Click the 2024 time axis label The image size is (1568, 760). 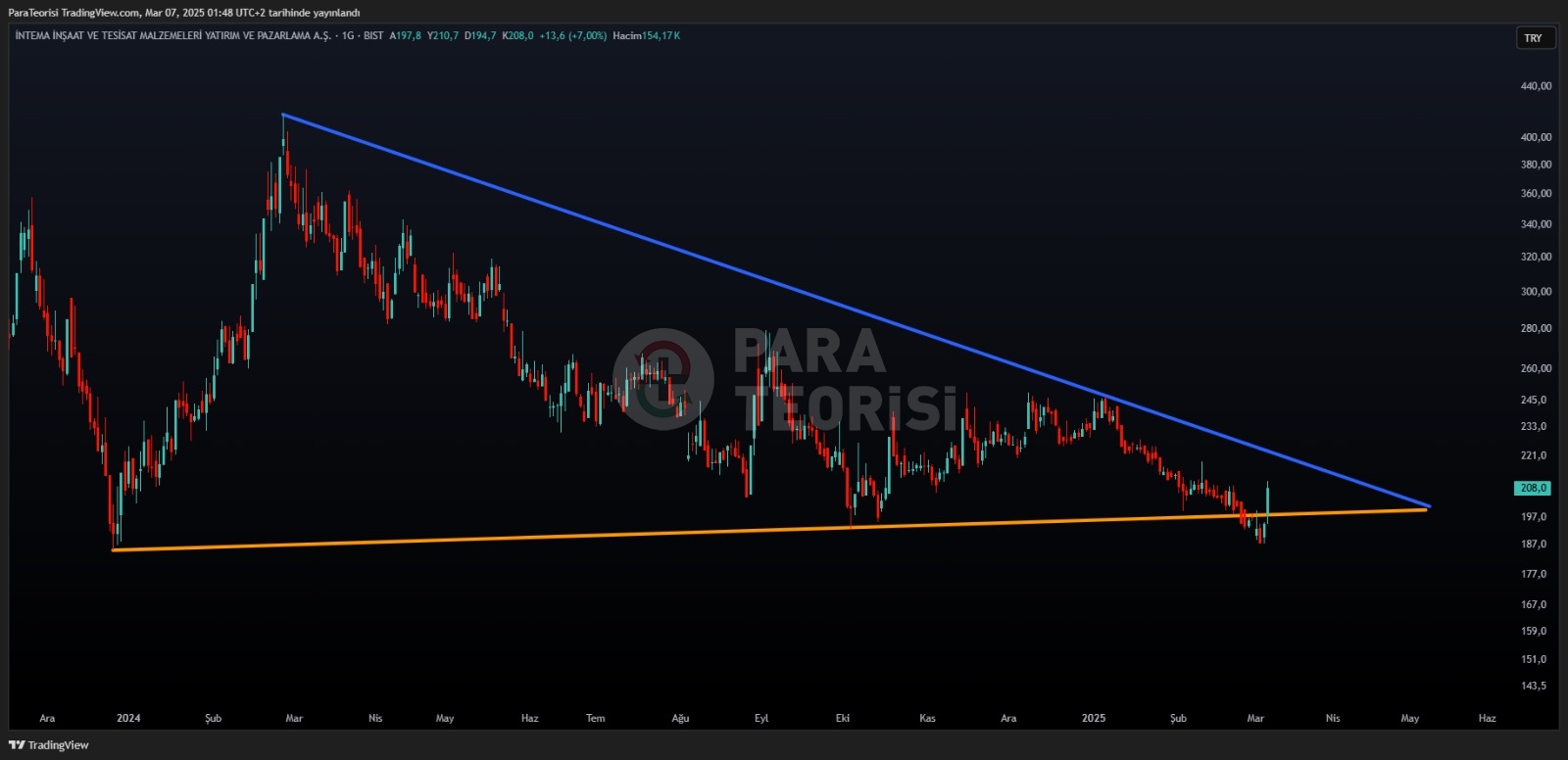pos(128,719)
